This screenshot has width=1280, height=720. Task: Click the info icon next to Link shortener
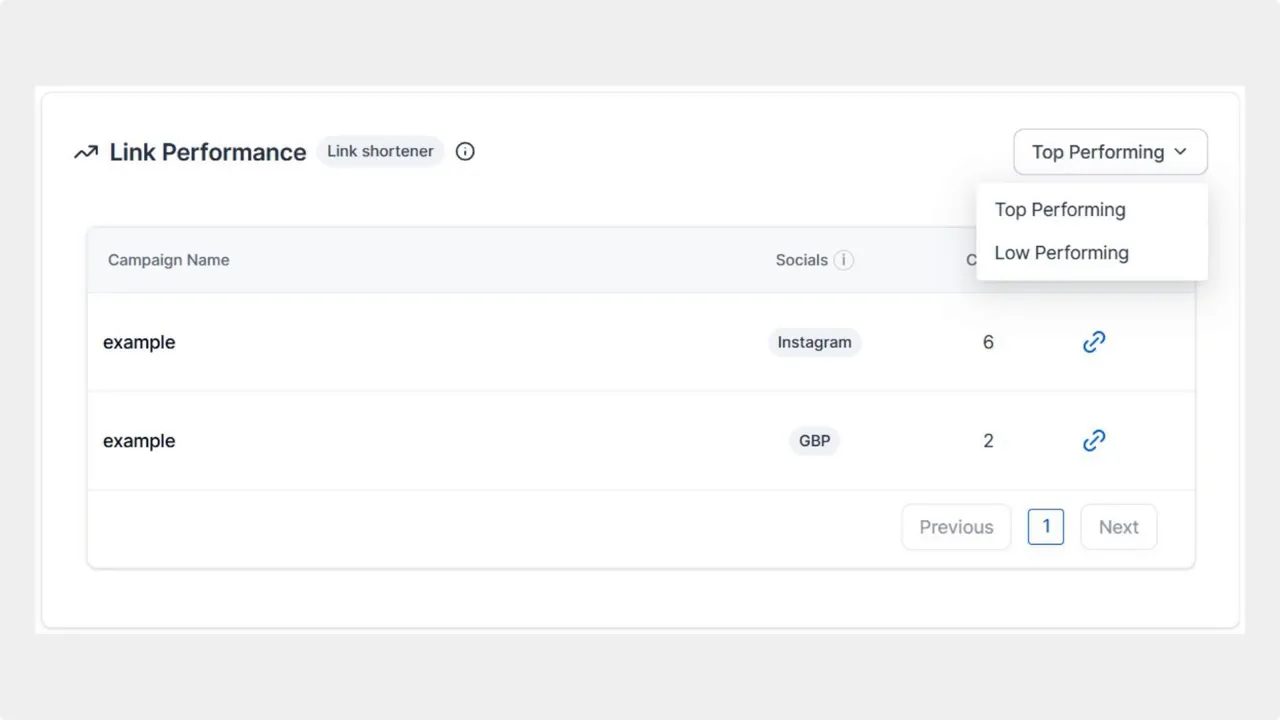click(464, 151)
